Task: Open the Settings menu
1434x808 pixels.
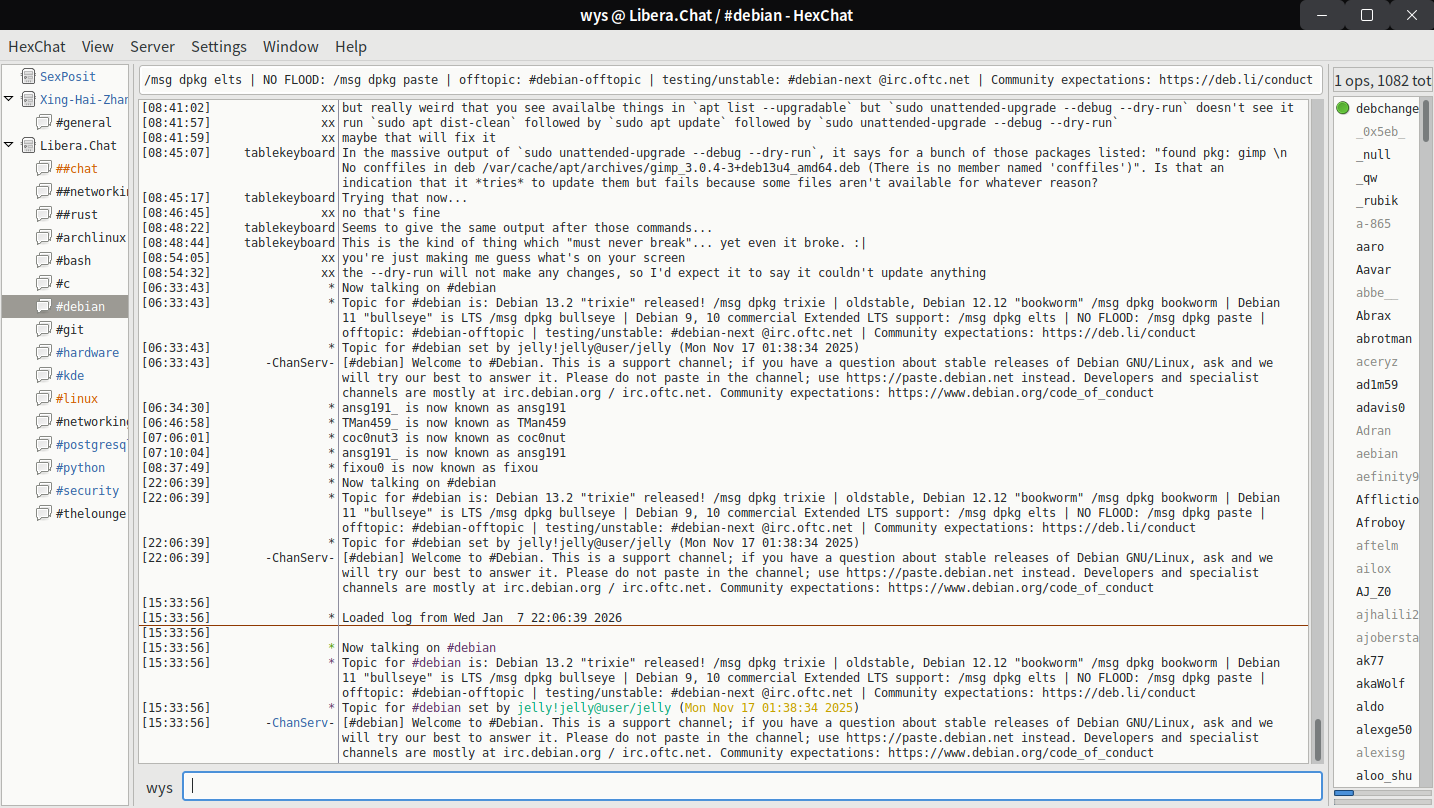Action: (219, 46)
